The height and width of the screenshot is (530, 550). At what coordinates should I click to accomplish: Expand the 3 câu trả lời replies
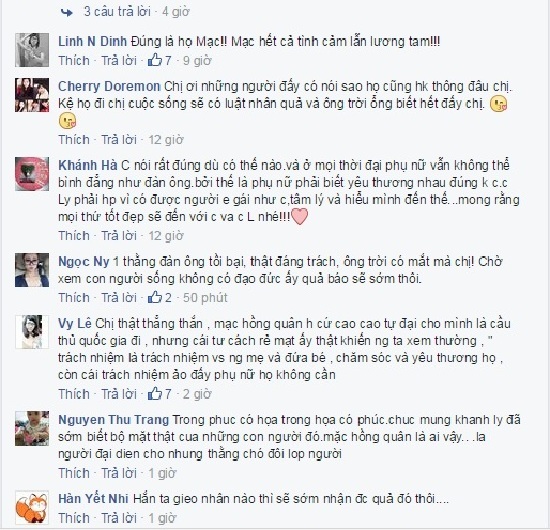(117, 12)
